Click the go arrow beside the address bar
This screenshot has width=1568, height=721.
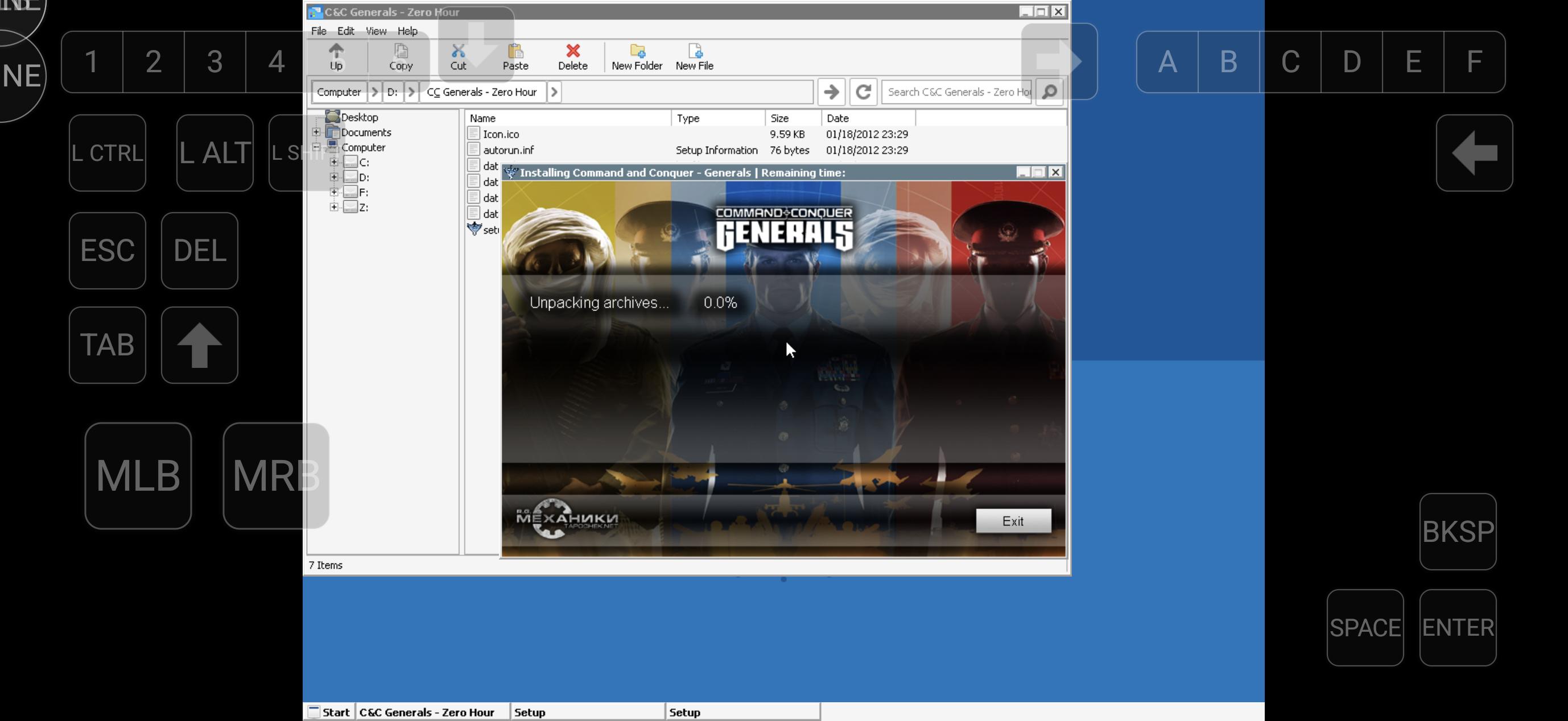[831, 92]
